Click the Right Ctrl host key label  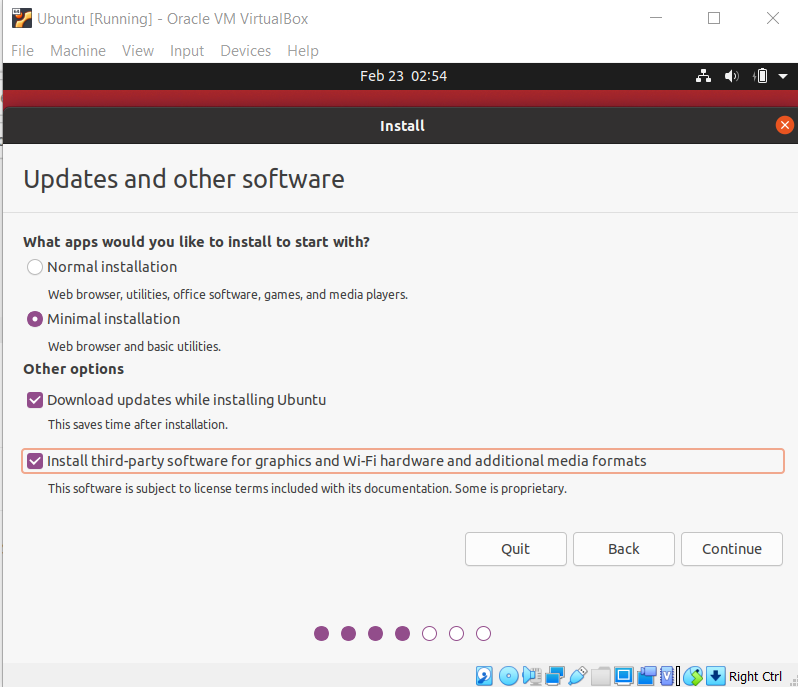pos(755,676)
